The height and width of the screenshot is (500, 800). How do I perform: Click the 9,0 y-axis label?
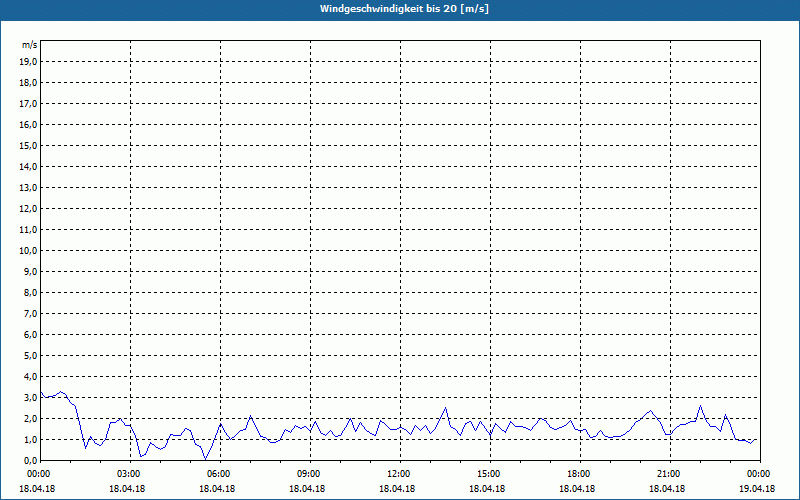click(31, 271)
